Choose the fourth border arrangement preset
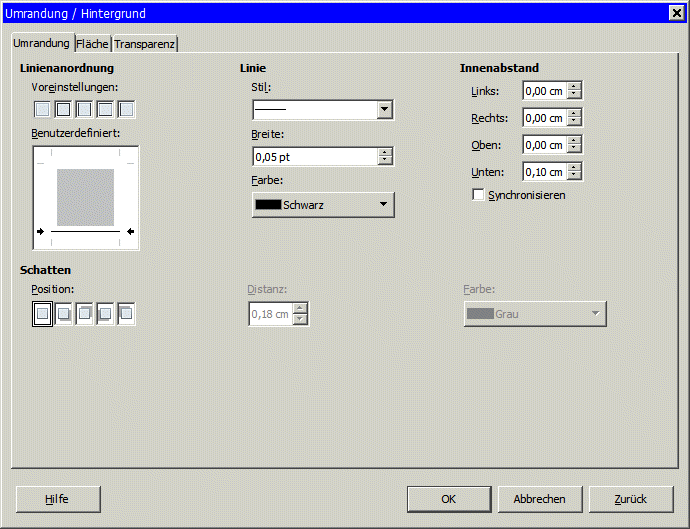The image size is (690, 529). click(105, 109)
